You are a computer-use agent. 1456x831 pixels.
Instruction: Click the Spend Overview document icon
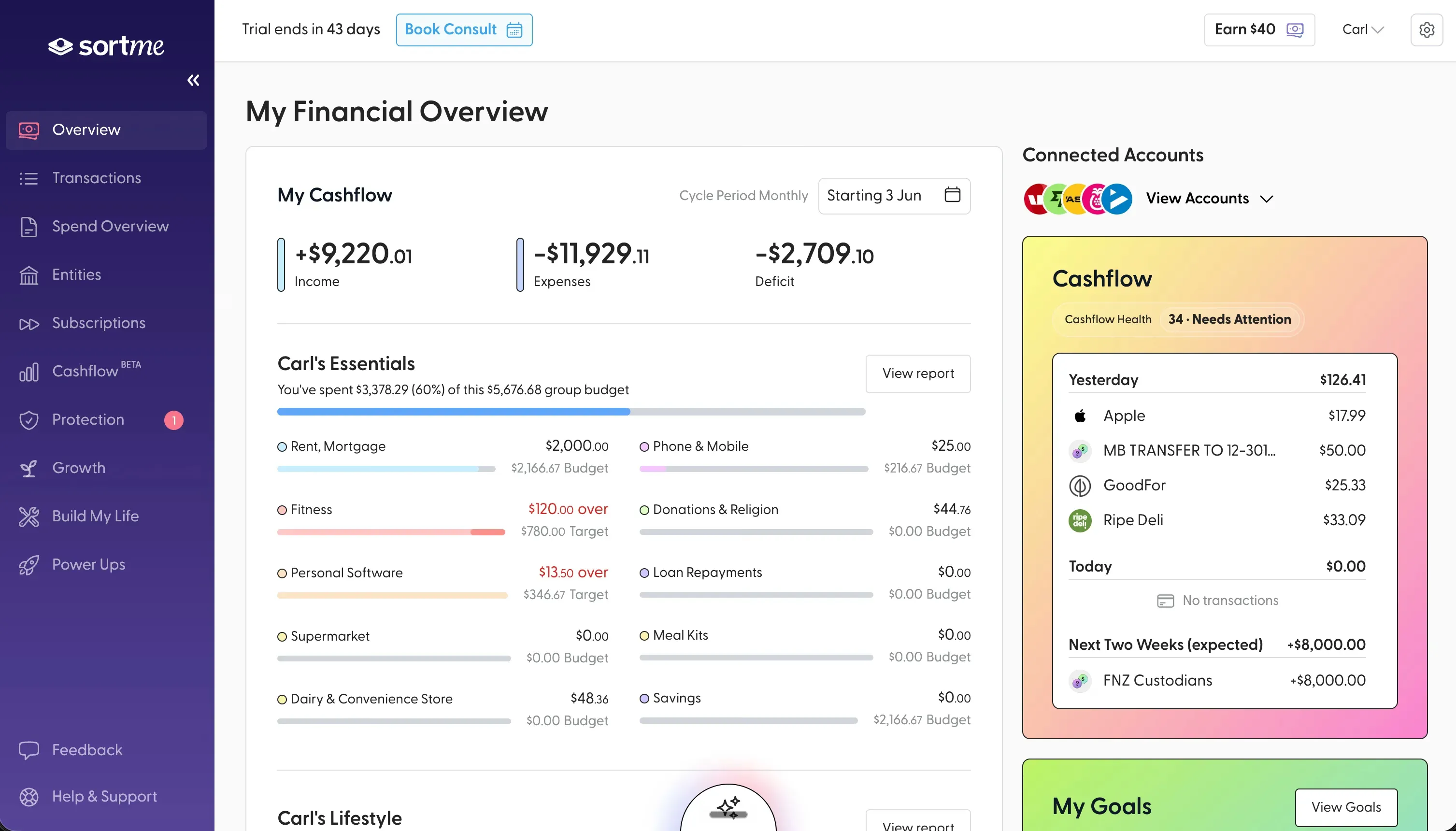(29, 227)
